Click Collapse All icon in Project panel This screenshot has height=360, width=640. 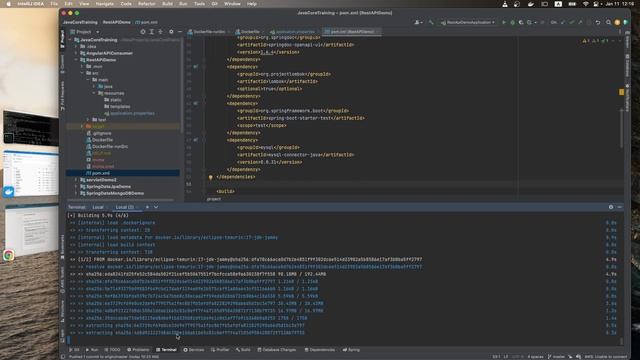click(160, 31)
